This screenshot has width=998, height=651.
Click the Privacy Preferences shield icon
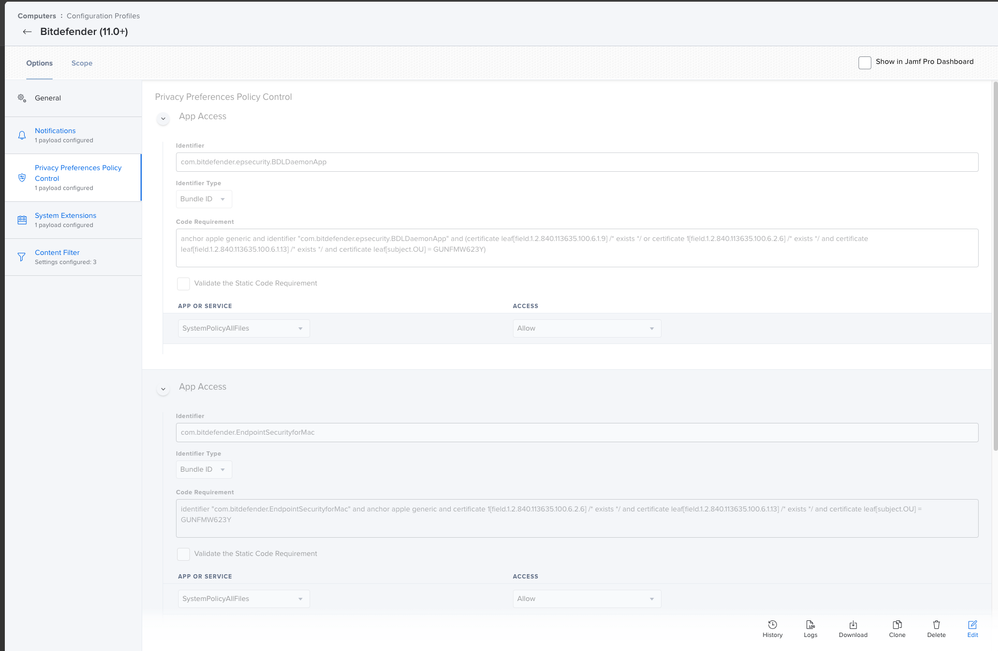(x=22, y=178)
